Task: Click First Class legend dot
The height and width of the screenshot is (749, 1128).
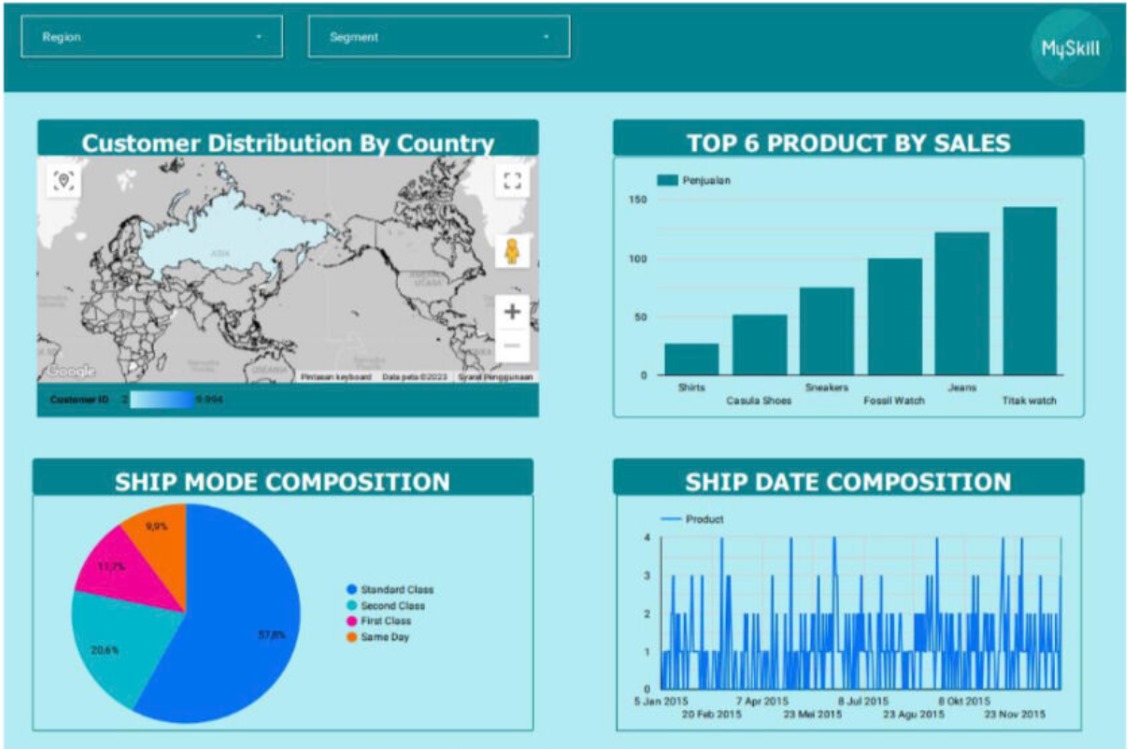Action: click(x=352, y=621)
